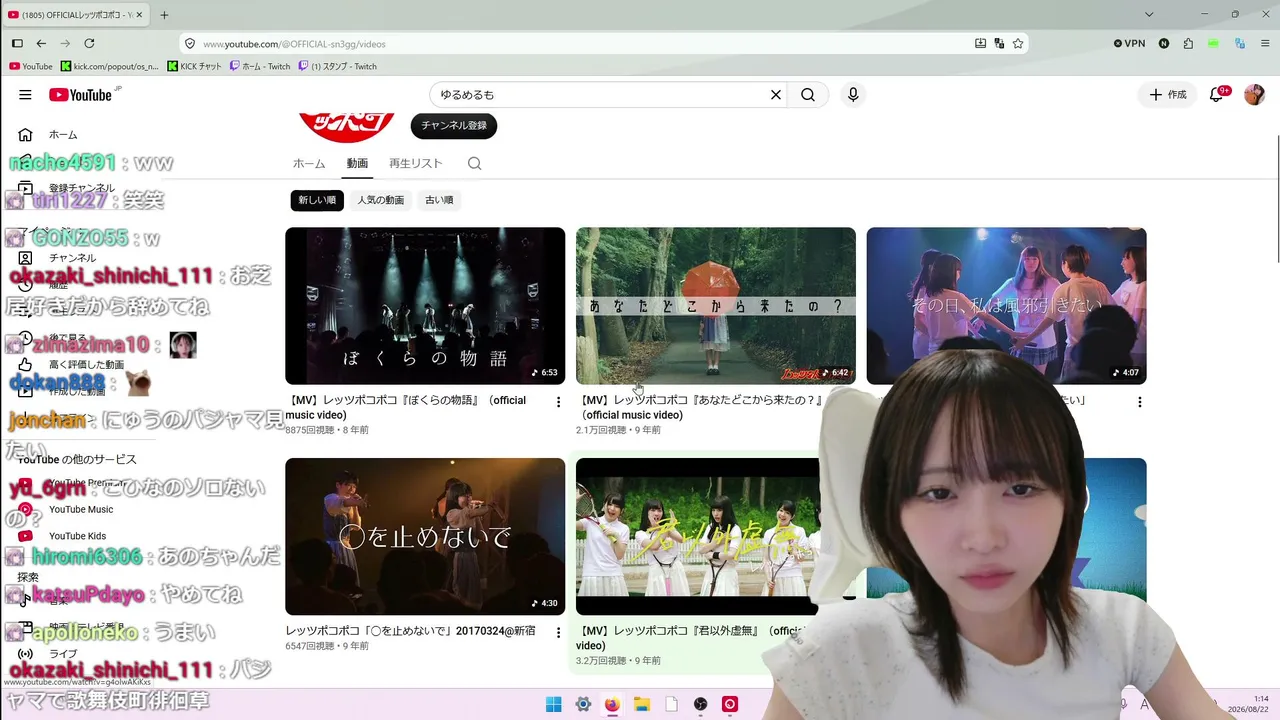Viewport: 1280px width, 720px height.
Task: Open the browser application menu
Action: click(x=1264, y=44)
